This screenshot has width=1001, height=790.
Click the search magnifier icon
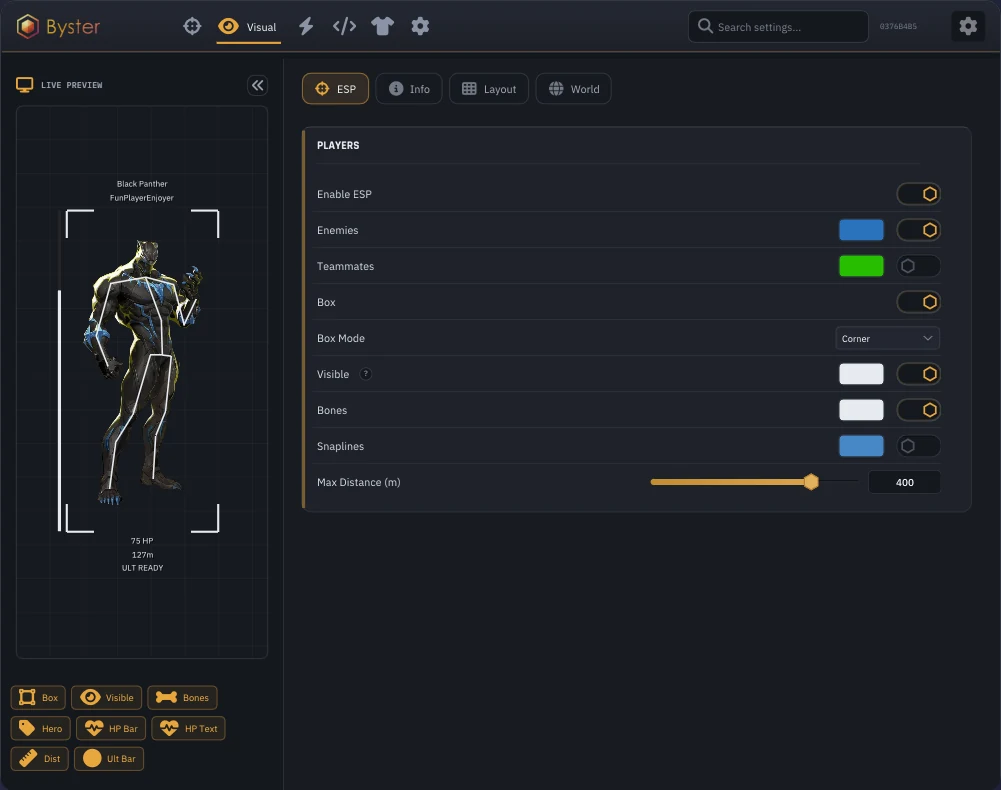point(705,26)
